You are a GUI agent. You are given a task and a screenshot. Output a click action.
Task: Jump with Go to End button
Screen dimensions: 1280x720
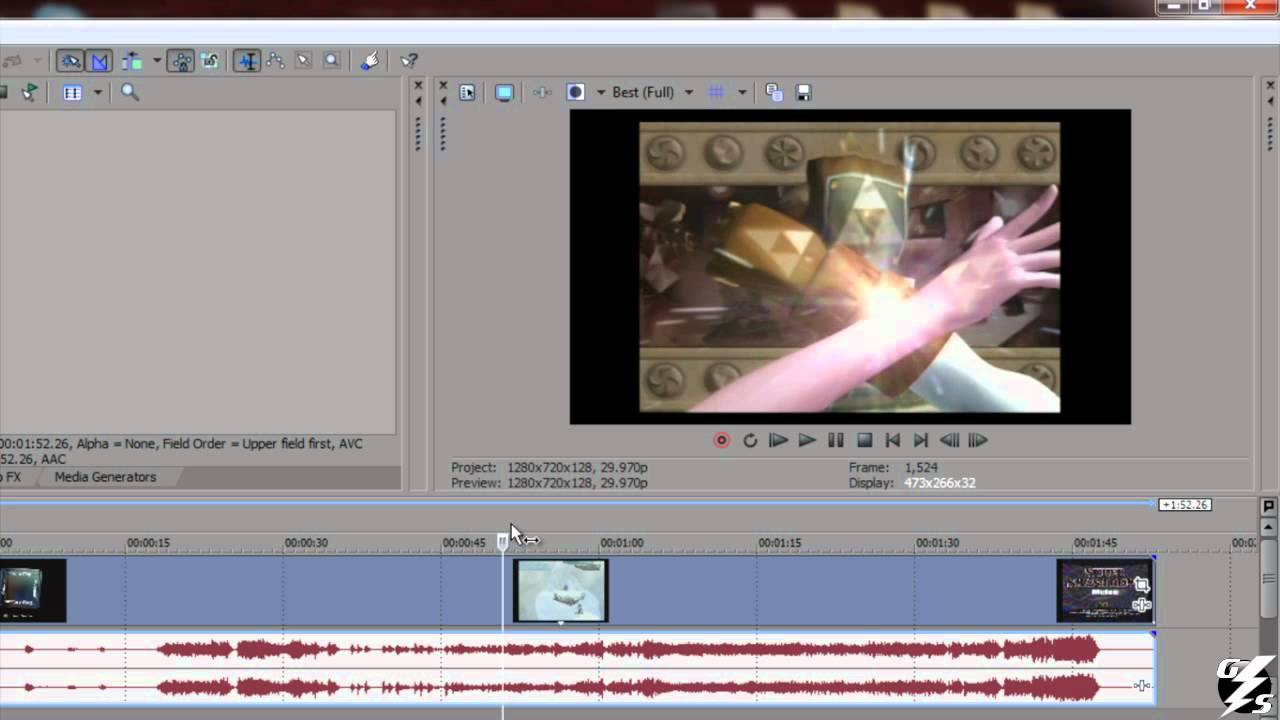click(x=921, y=440)
